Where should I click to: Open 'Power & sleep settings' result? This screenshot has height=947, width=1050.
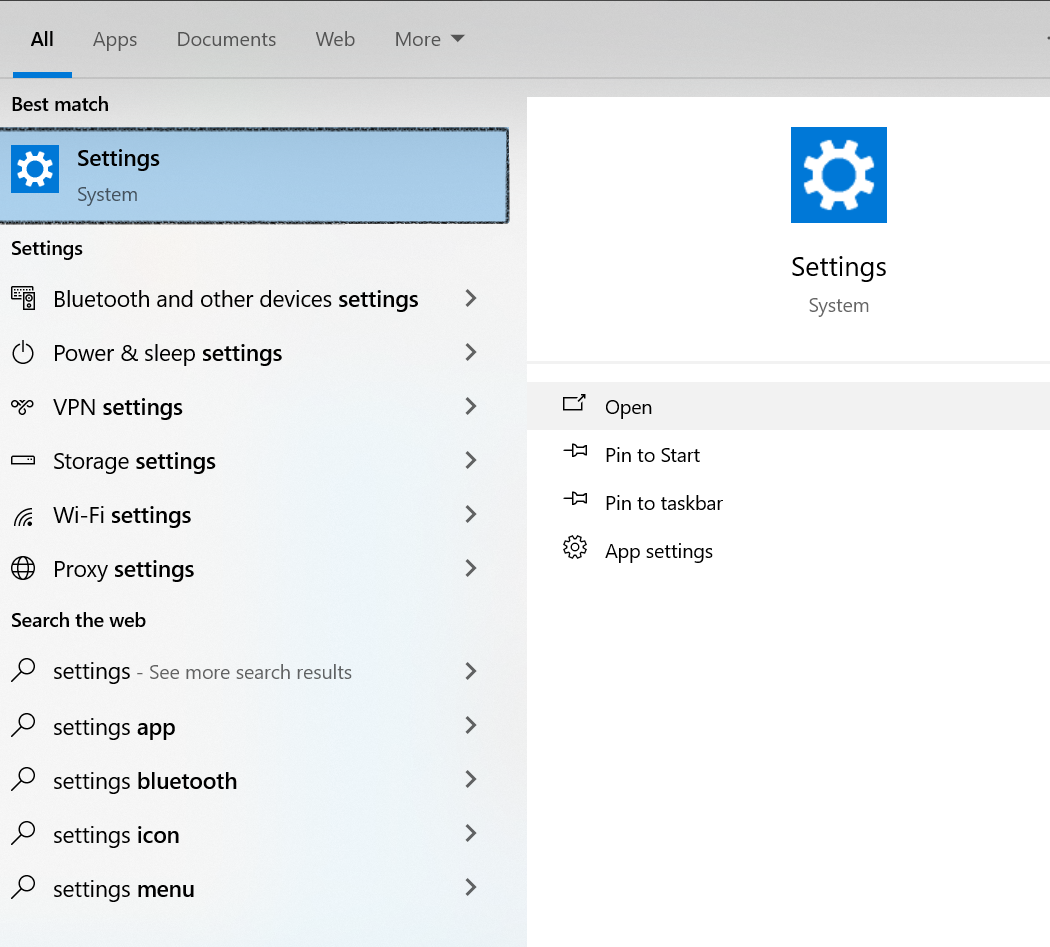point(254,353)
